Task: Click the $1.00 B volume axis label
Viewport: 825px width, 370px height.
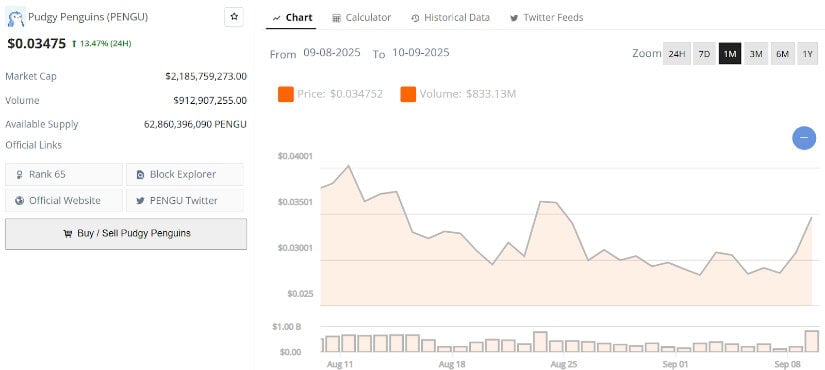Action: pos(286,327)
